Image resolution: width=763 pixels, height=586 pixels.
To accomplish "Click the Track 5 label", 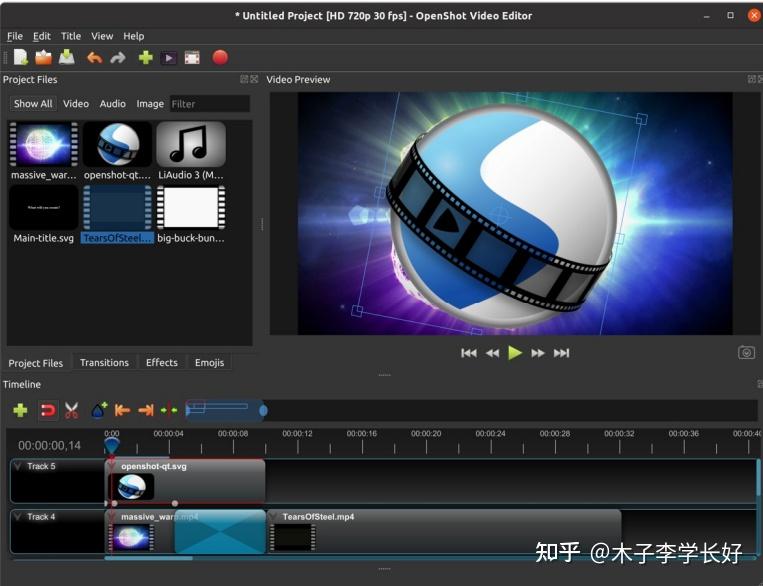I will [x=41, y=466].
